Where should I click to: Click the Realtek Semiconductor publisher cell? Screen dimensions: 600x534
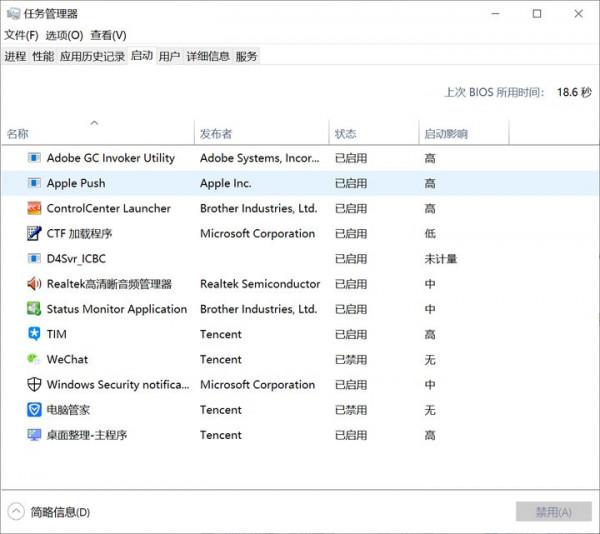(260, 284)
